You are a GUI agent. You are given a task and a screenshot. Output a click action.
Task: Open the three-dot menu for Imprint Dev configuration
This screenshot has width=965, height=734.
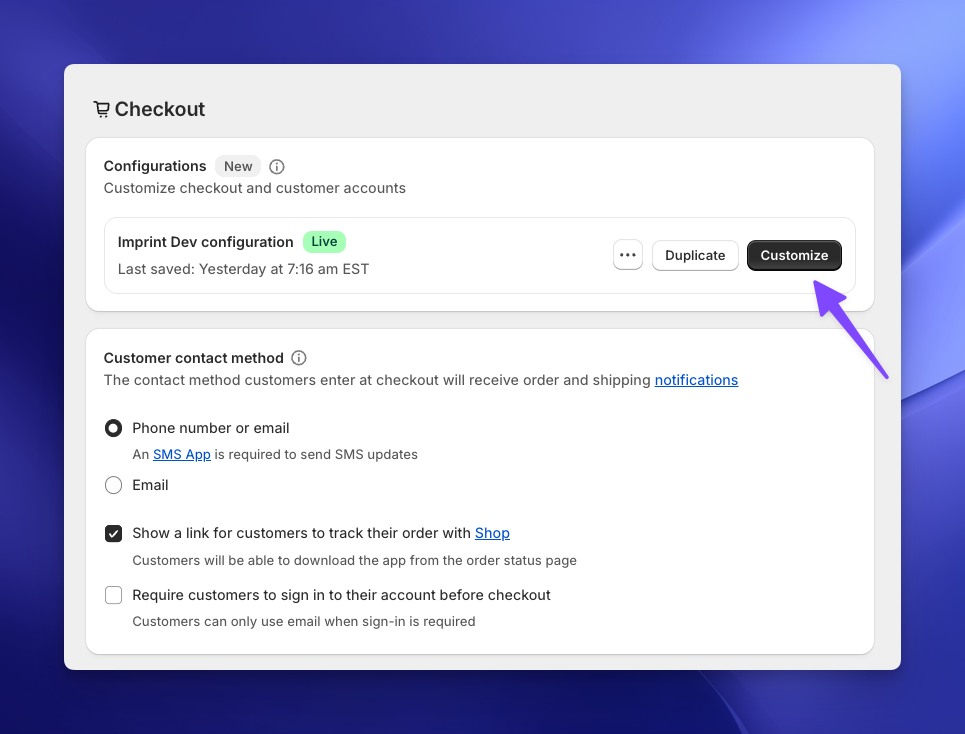point(627,254)
